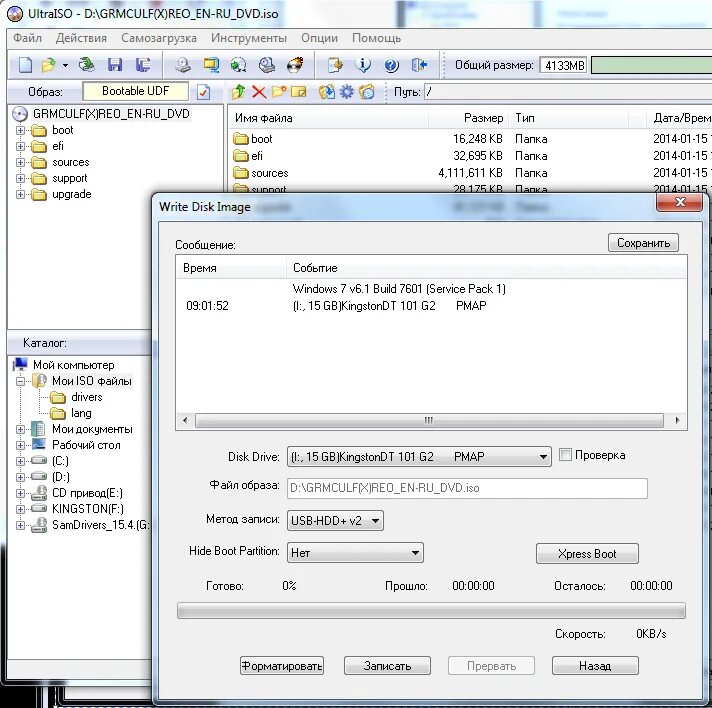Click the blue gear settings icon
The width and height of the screenshot is (712, 708).
tap(346, 92)
